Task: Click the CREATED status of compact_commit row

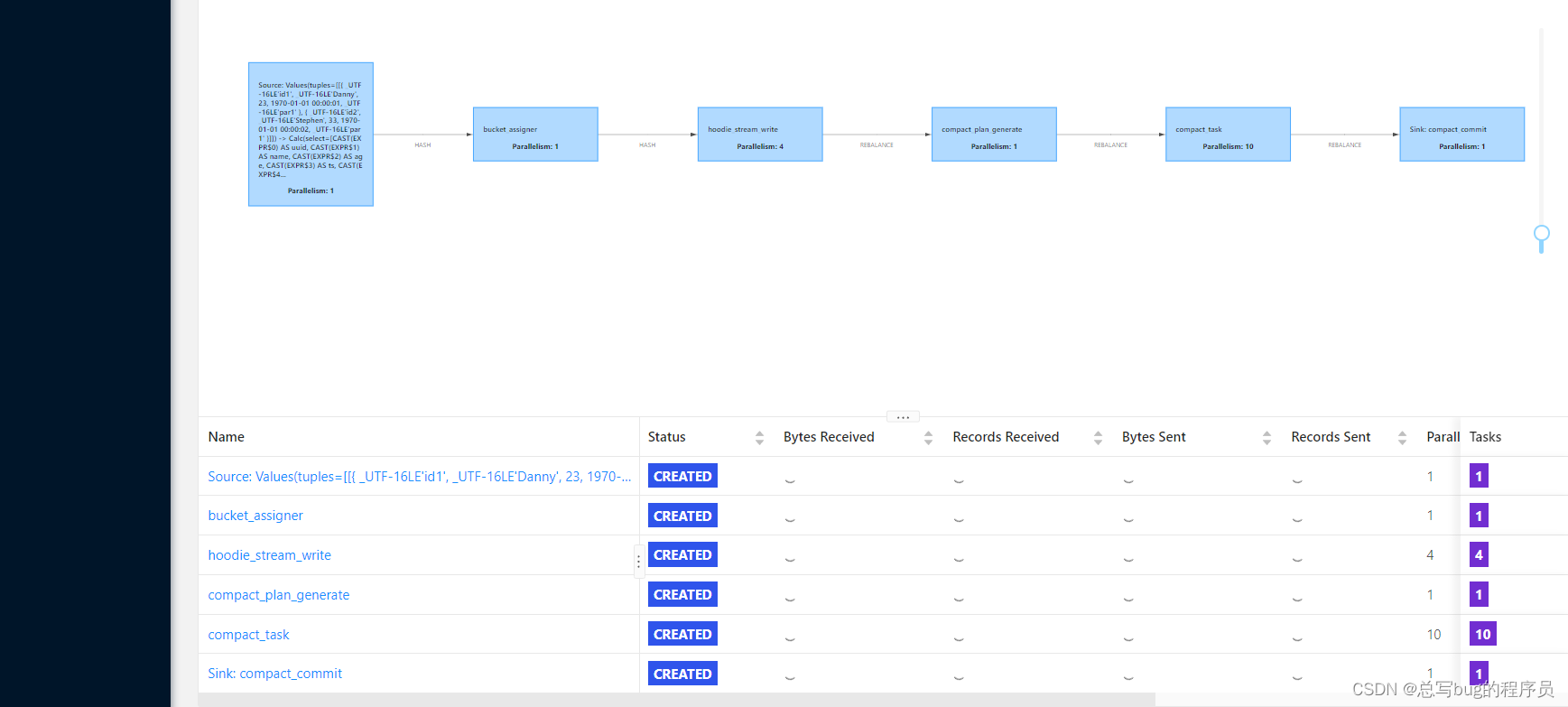Action: tap(682, 674)
